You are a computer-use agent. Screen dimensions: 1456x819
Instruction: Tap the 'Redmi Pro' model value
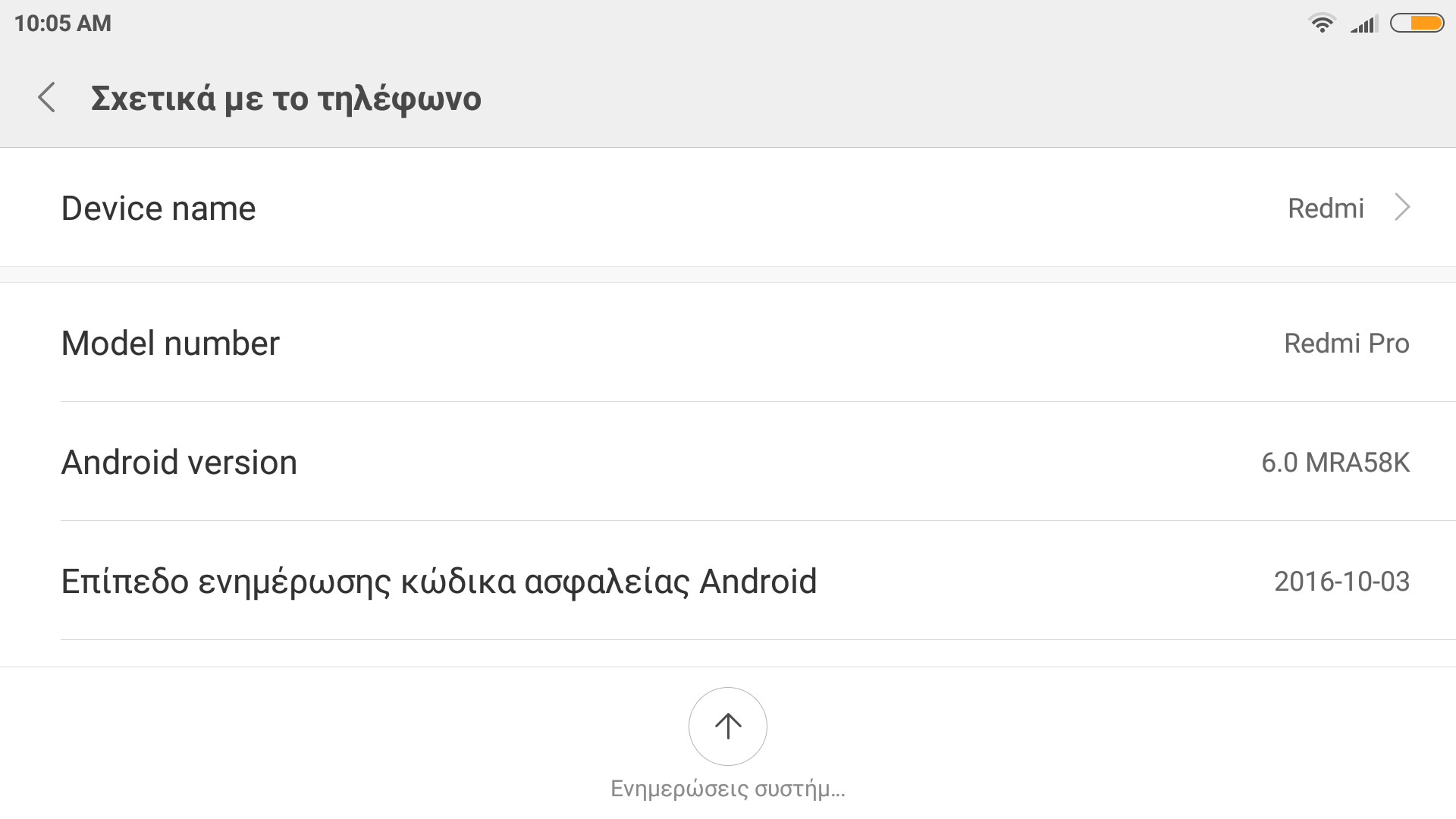tap(1346, 344)
